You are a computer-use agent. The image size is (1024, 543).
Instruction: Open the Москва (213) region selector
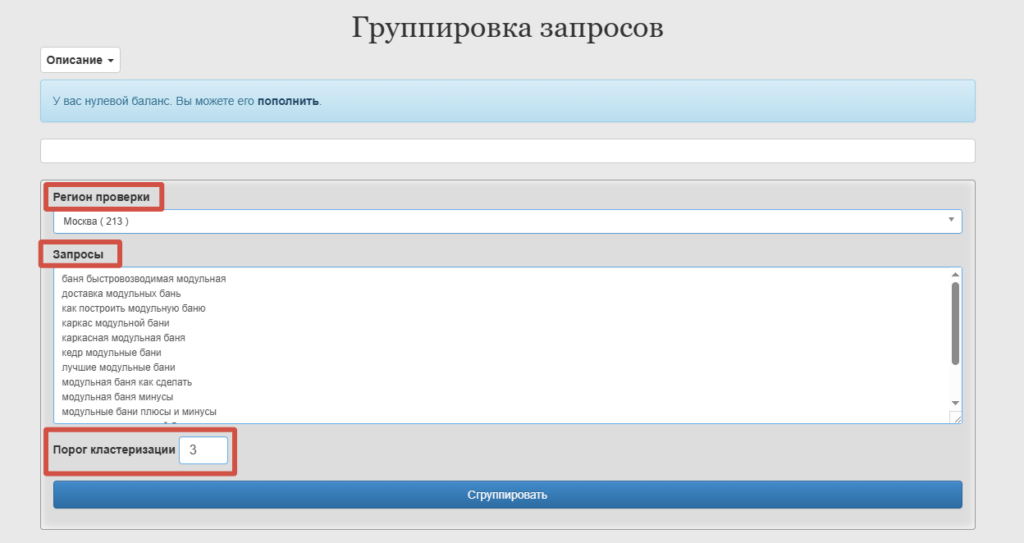(507, 222)
